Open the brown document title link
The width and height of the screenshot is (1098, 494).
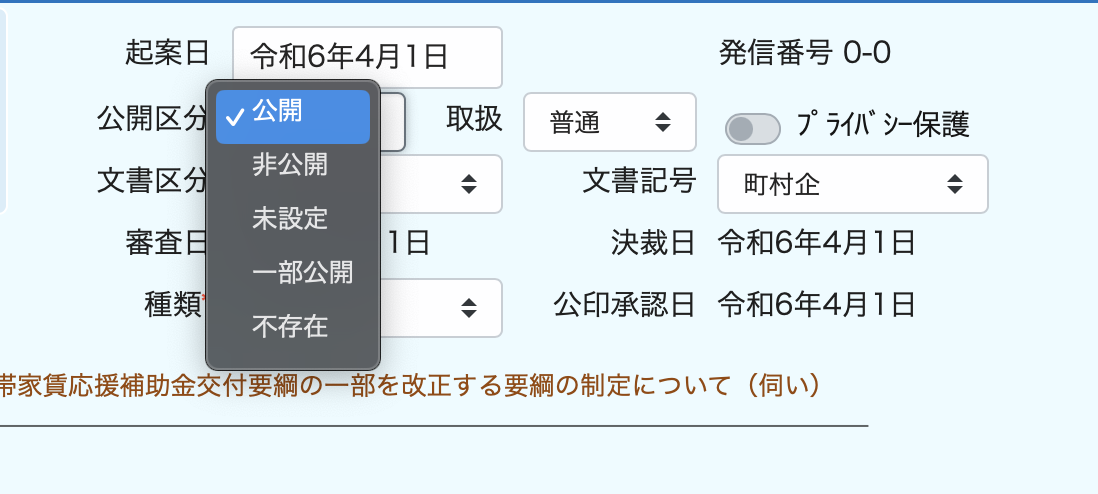point(410,386)
